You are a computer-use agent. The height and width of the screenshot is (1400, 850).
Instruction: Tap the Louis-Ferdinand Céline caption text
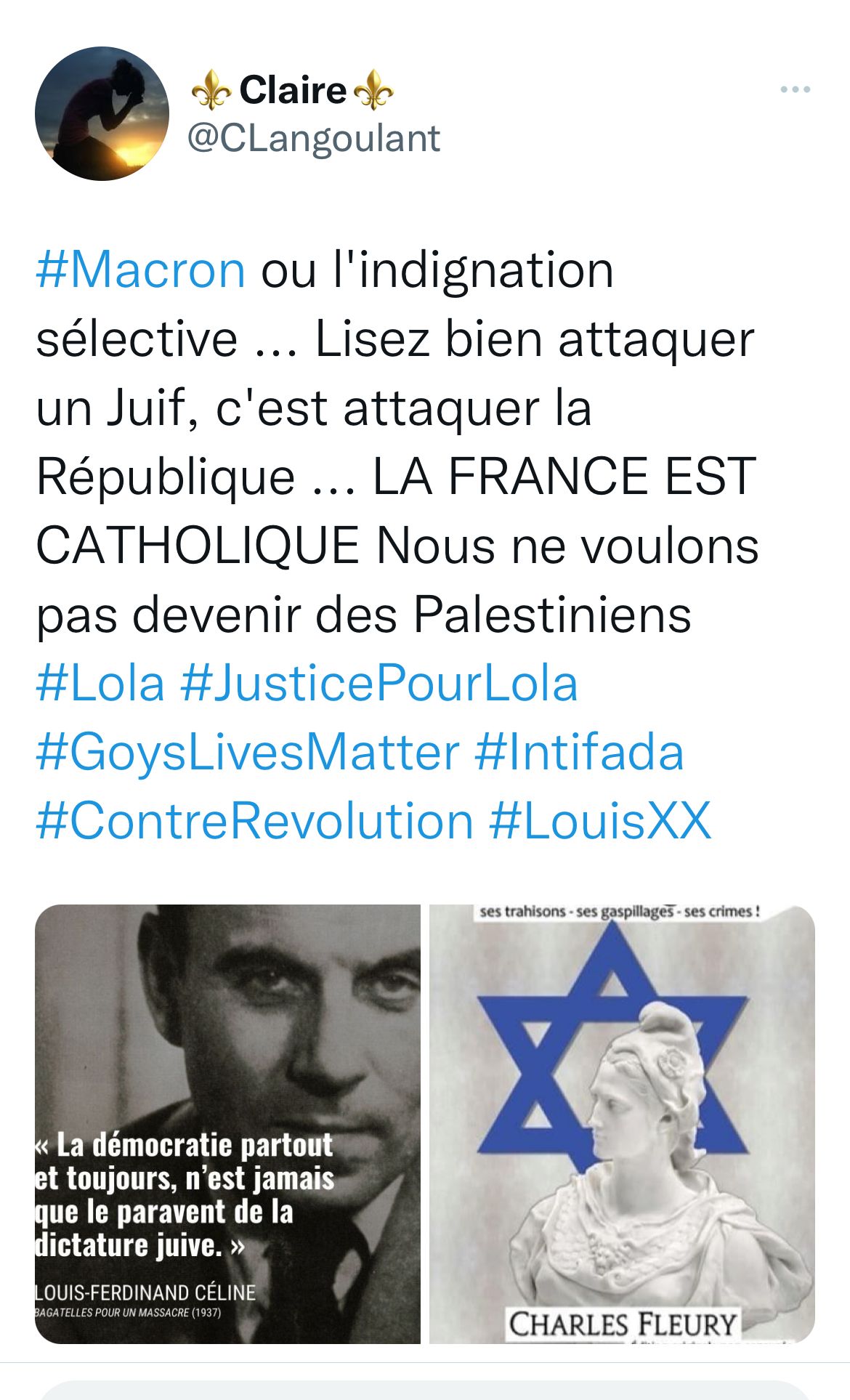pos(145,1292)
